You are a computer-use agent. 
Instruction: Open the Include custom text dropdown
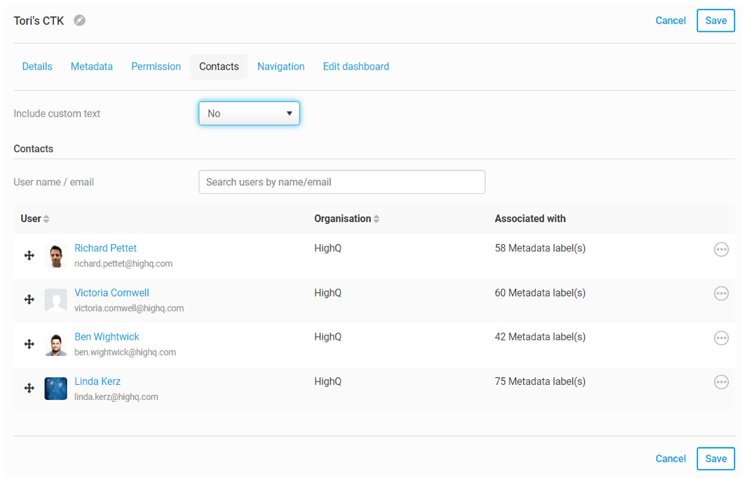[x=249, y=114]
